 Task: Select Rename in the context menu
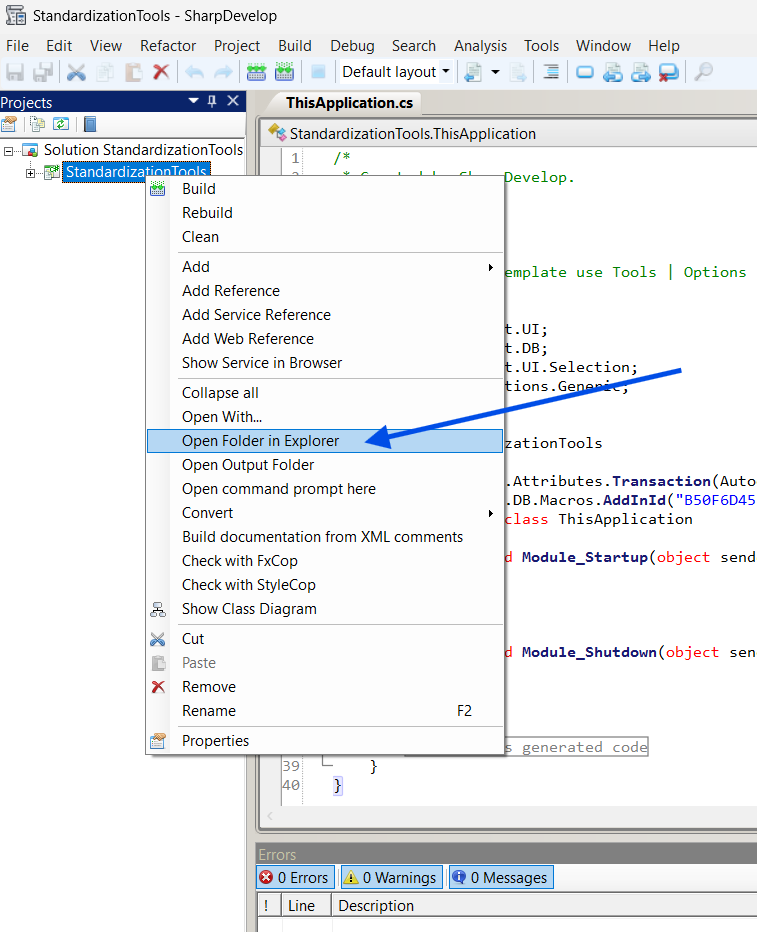[x=325, y=711]
